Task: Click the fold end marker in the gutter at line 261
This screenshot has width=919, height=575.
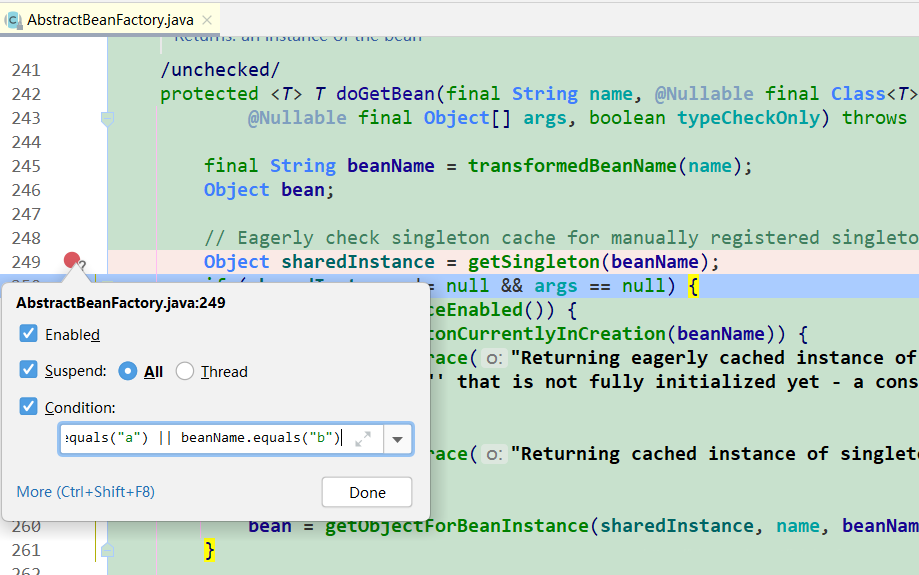Action: [107, 550]
